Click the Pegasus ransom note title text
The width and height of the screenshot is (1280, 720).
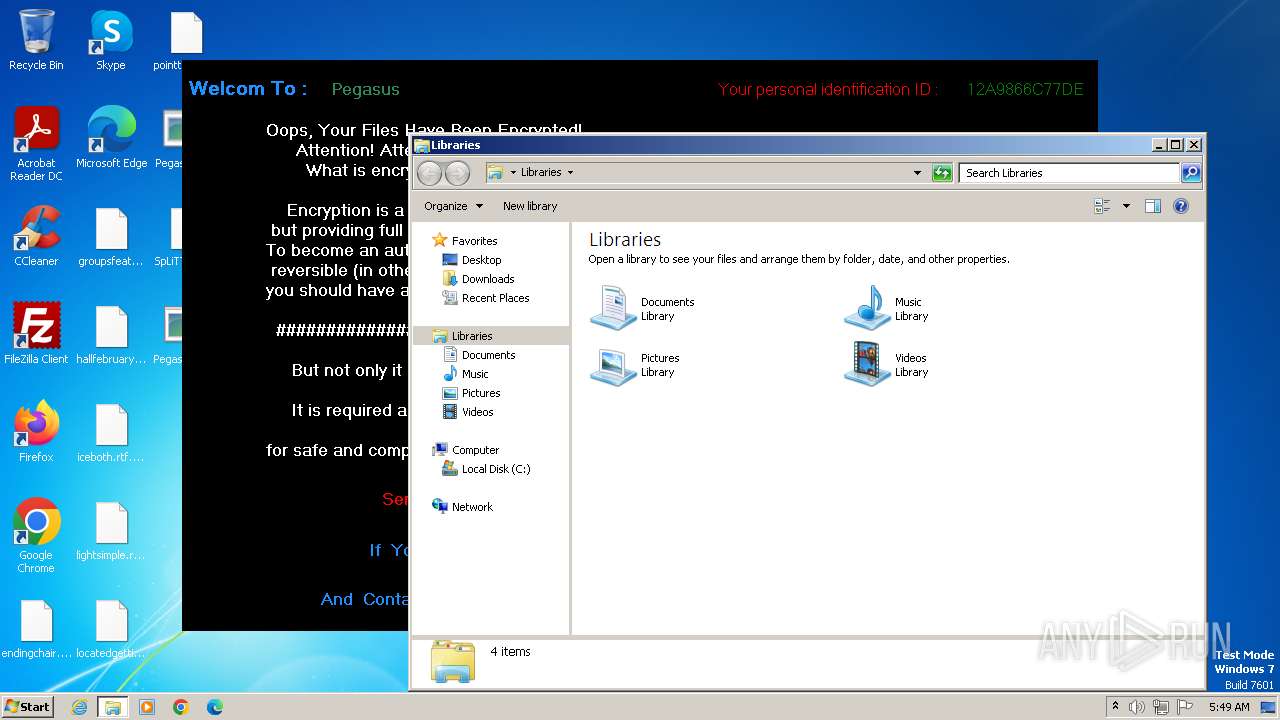[366, 89]
